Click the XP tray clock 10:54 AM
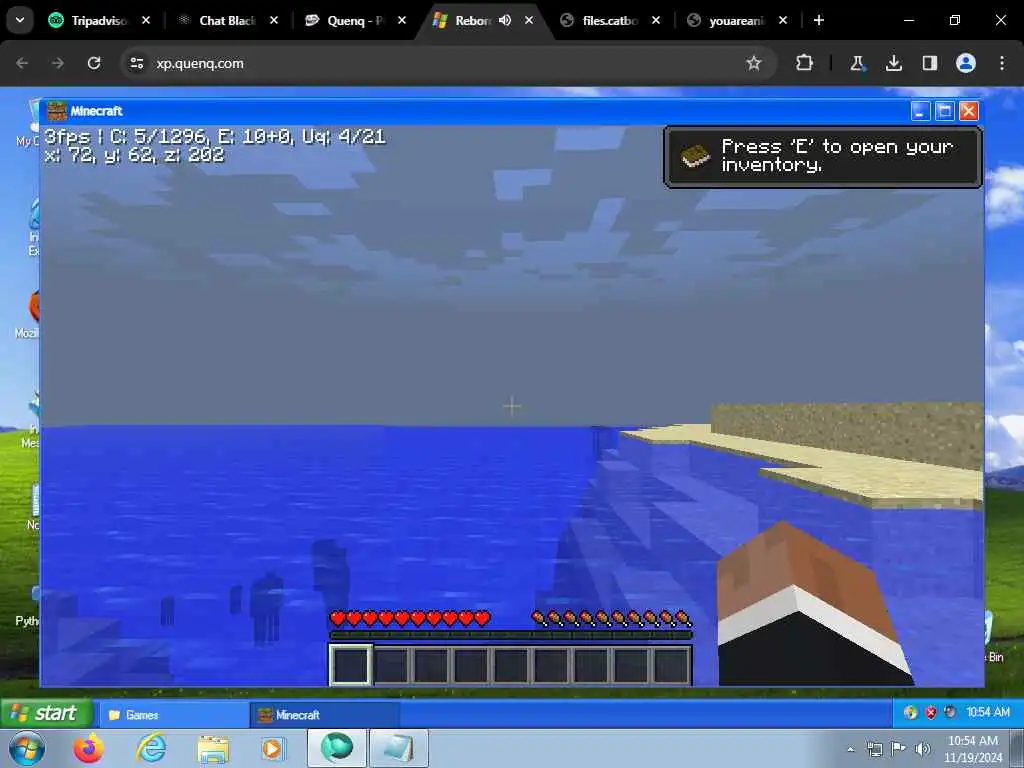The image size is (1024, 768). [987, 712]
